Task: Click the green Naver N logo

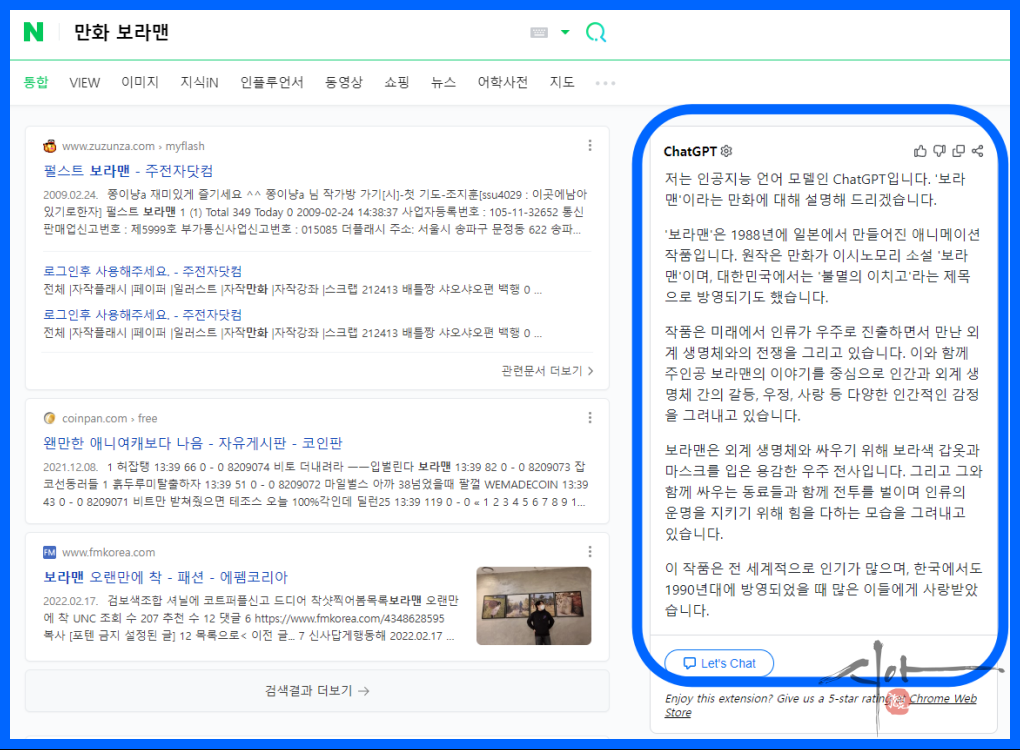Action: [x=33, y=31]
